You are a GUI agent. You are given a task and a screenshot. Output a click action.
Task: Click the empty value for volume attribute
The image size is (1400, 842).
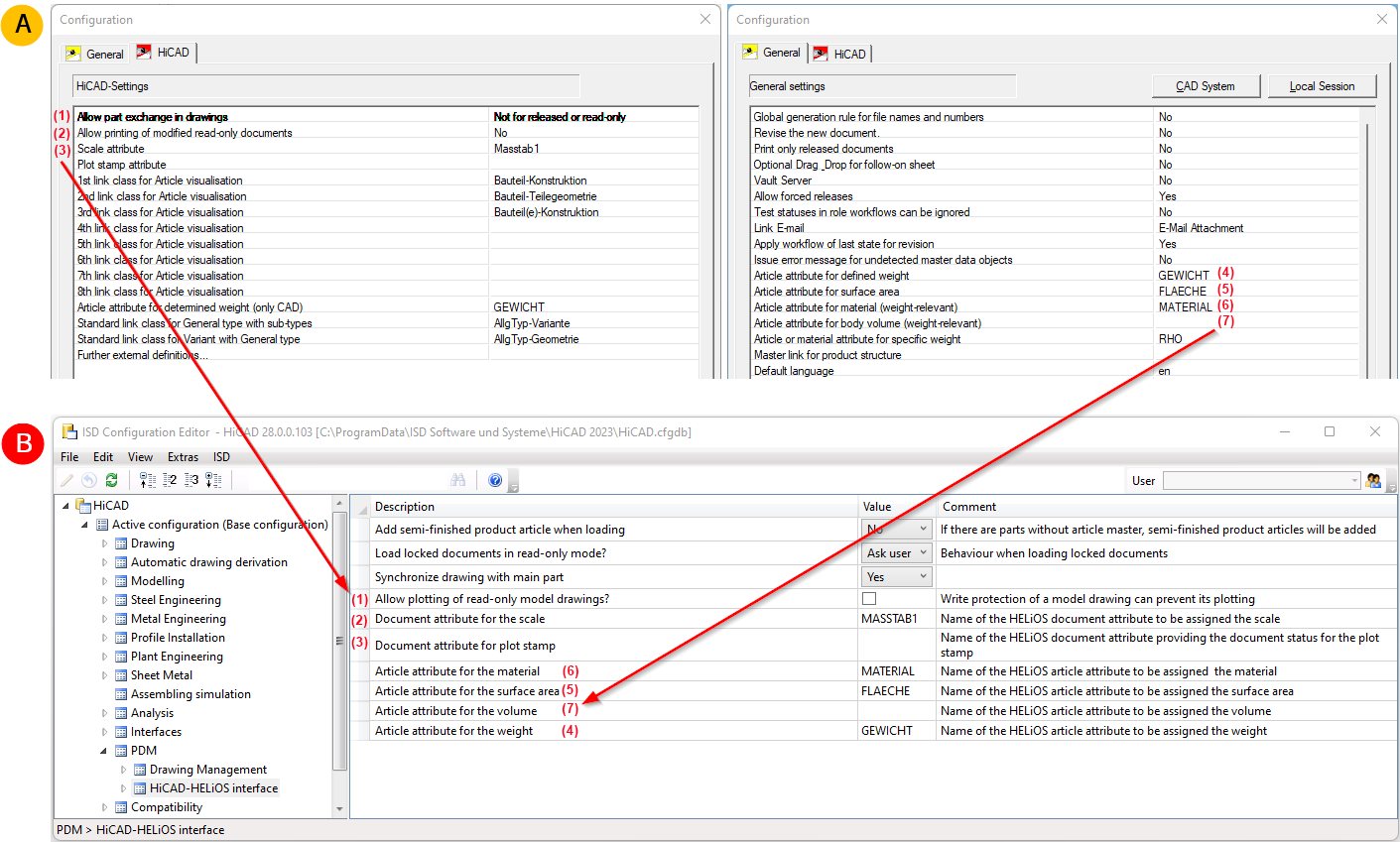(x=897, y=711)
